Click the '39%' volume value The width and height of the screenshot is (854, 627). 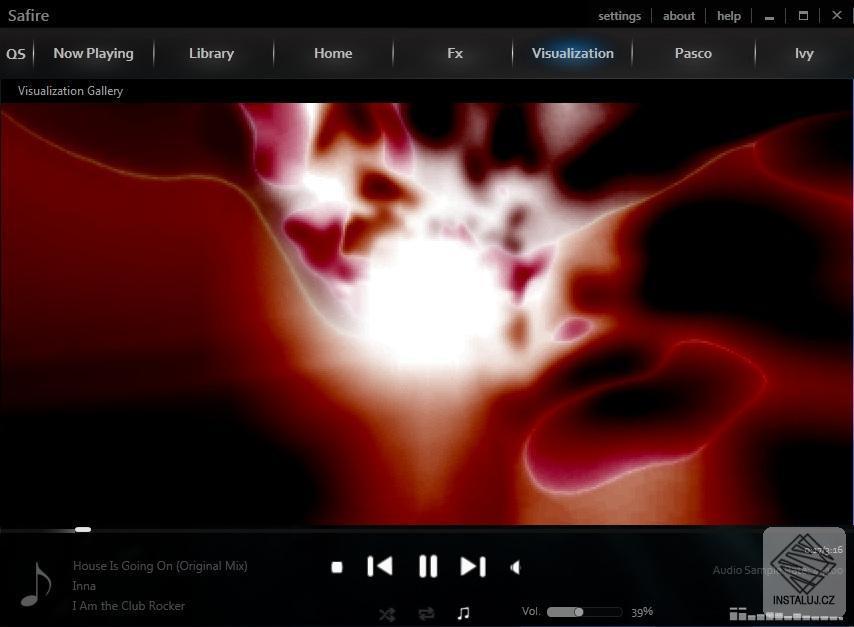[x=642, y=612]
